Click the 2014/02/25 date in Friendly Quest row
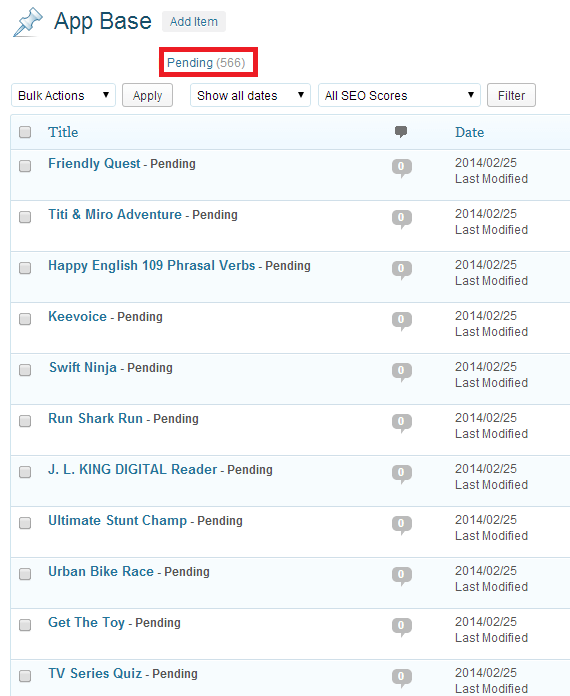The image size is (570, 696). pos(486,163)
